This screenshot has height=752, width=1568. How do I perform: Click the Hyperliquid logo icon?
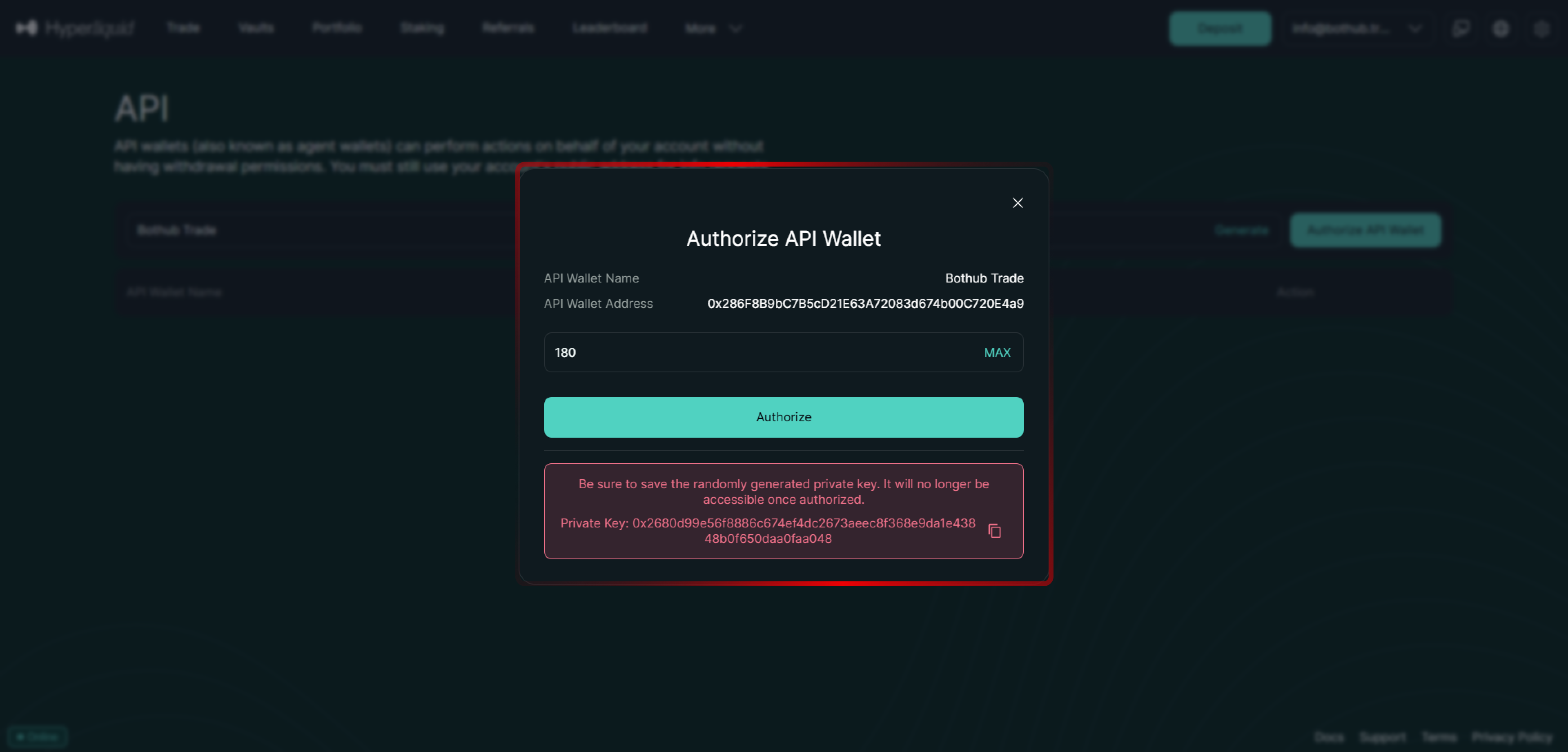click(x=27, y=28)
